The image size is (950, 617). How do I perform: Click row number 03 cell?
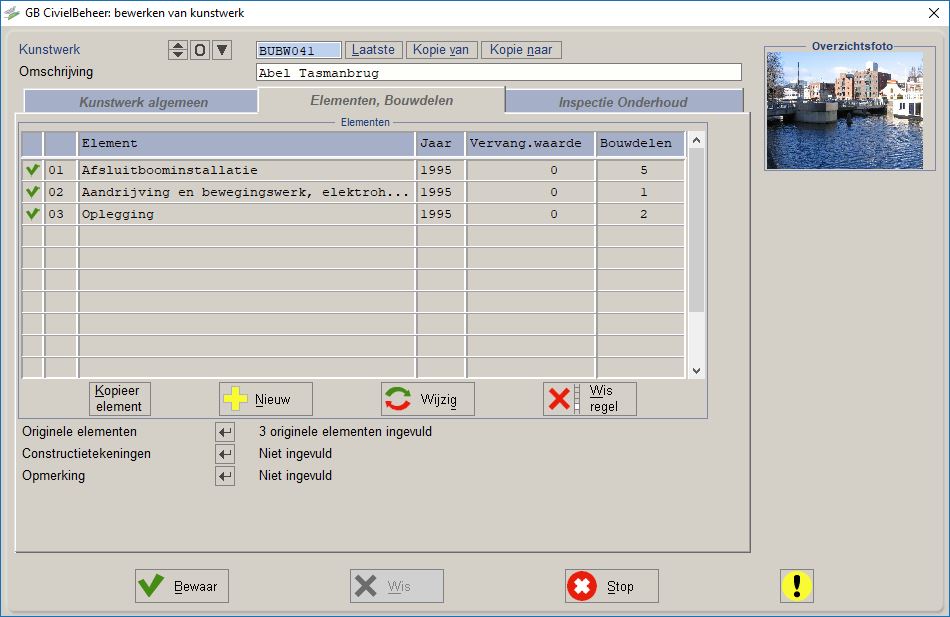pyautogui.click(x=60, y=214)
